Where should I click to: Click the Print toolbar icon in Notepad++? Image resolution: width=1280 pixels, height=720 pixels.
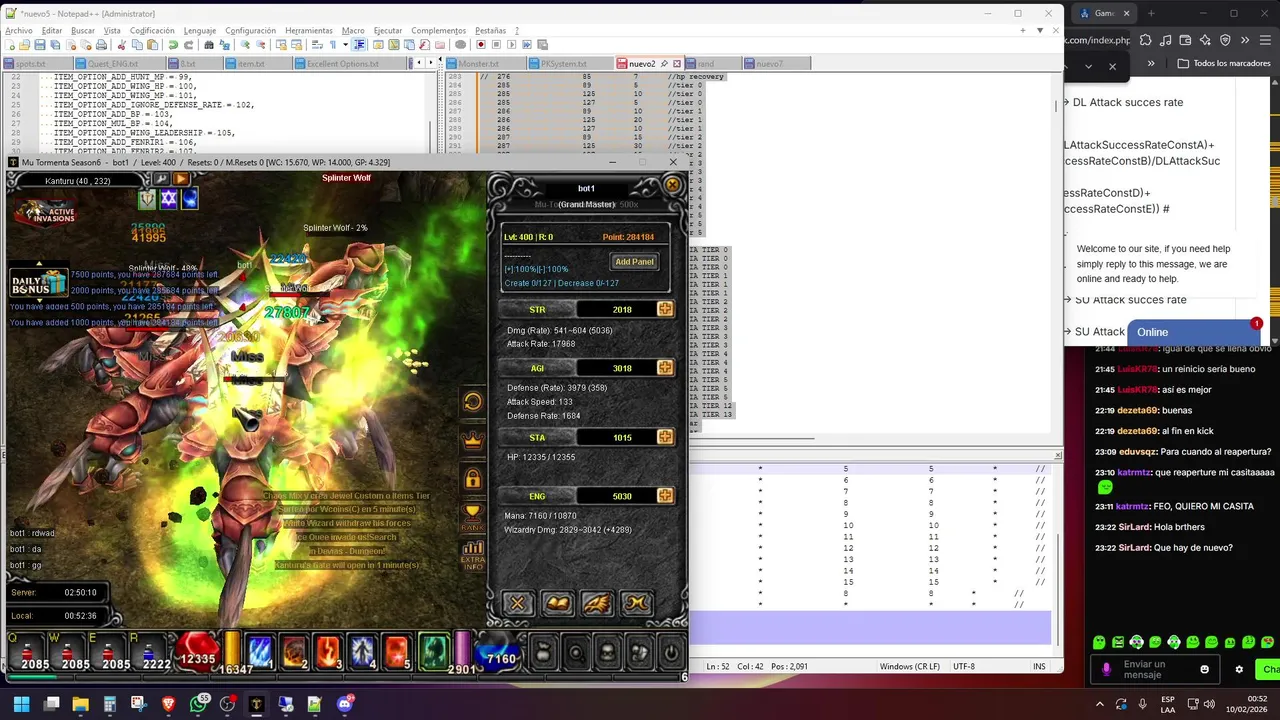coord(101,44)
